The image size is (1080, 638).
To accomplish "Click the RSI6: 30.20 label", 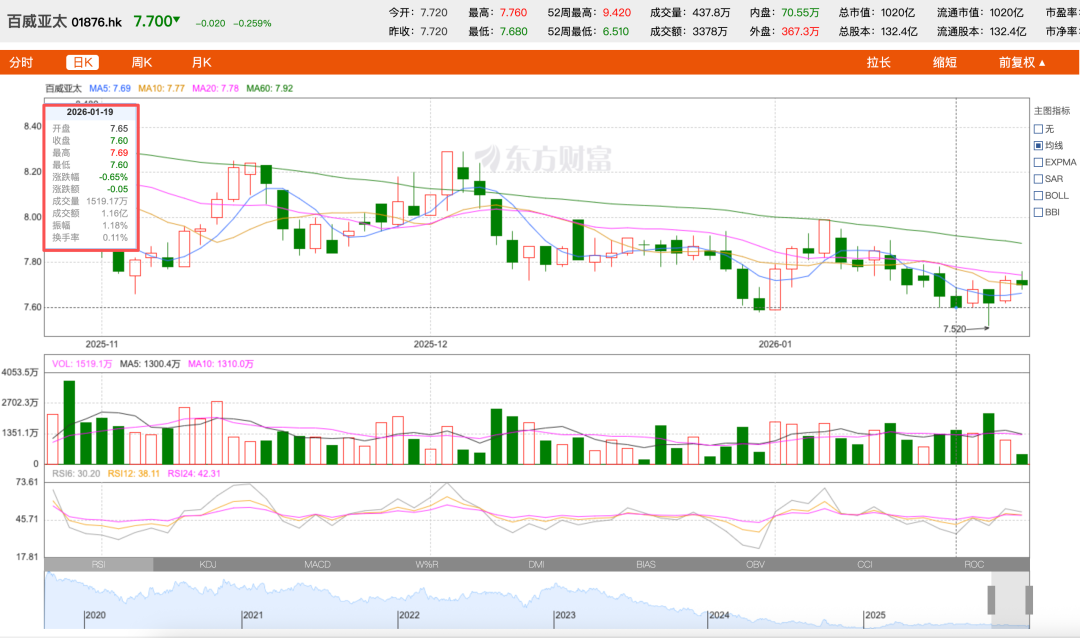I will (x=76, y=473).
